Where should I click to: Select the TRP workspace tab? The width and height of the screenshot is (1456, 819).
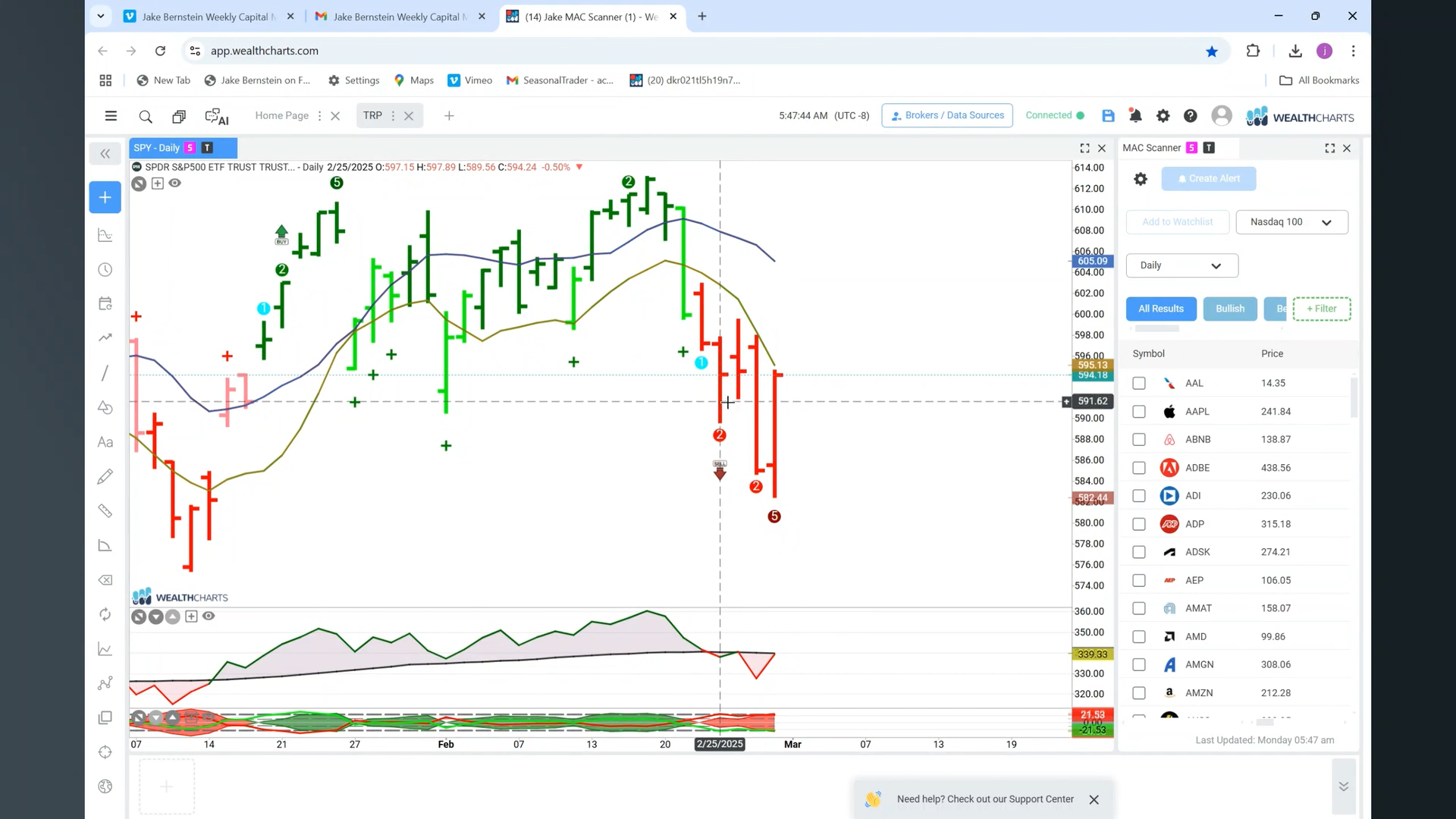coord(372,116)
